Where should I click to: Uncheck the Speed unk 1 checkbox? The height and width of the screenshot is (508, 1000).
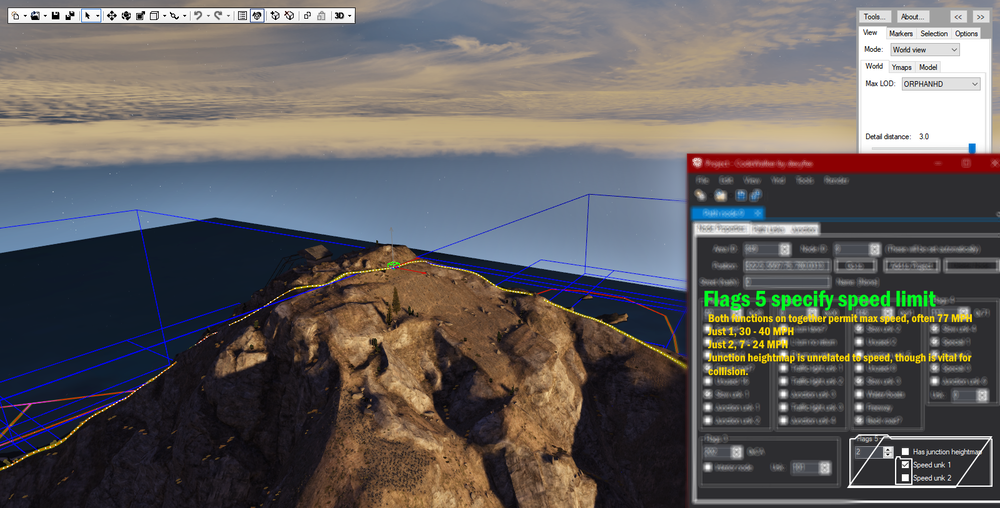coord(905,465)
